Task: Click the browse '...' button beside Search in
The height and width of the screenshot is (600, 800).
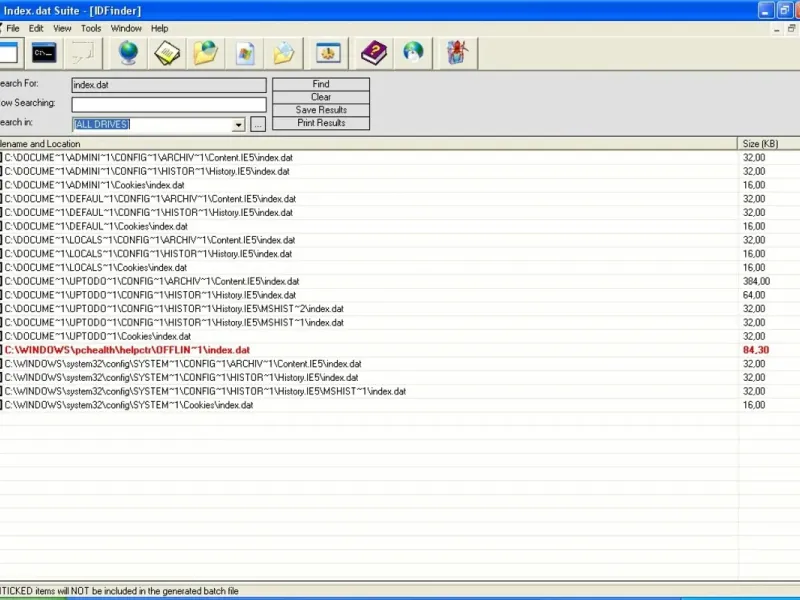Action: [258, 124]
